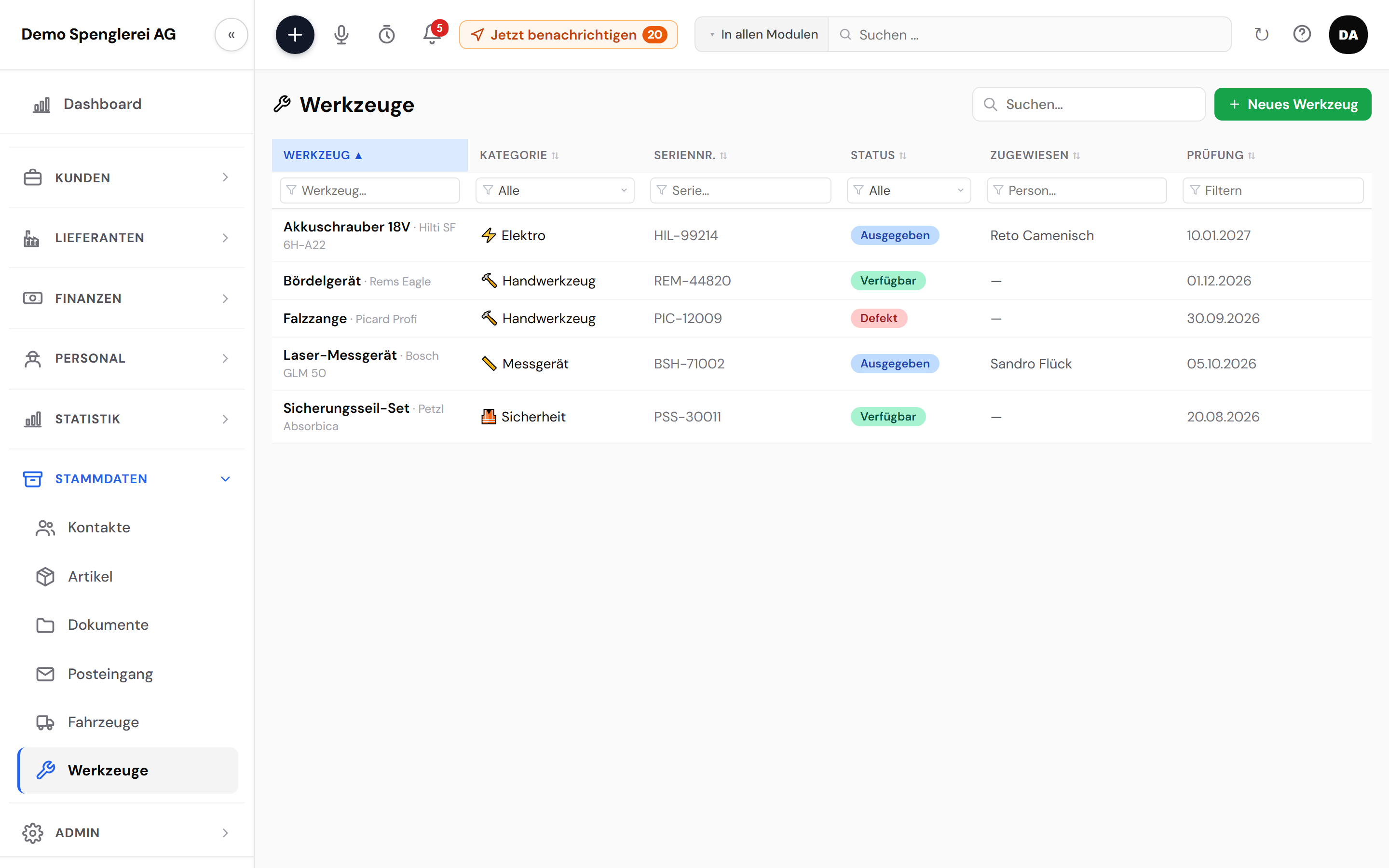Expand the Statistik section chevron
The image size is (1389, 868).
point(226,419)
